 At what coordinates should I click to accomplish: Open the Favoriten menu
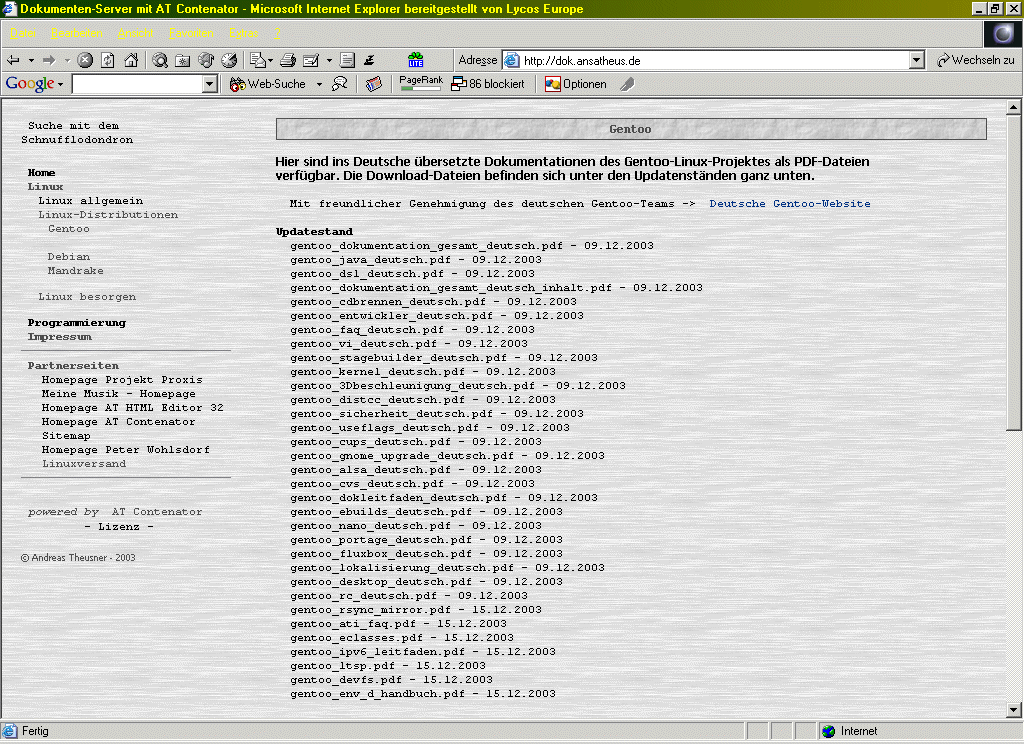point(191,33)
